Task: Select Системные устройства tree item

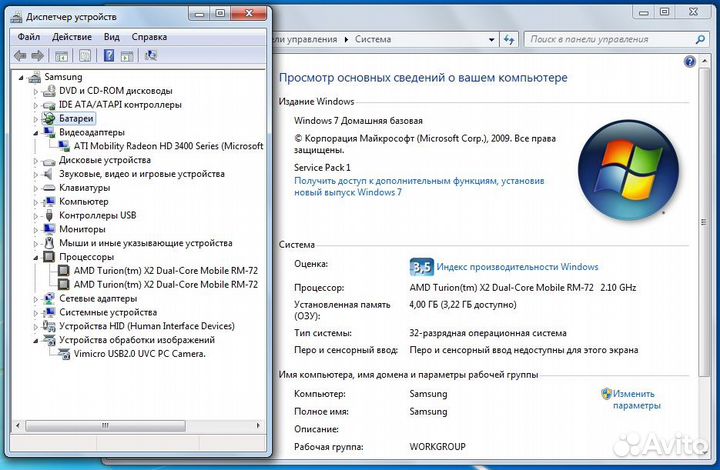Action: (108, 312)
